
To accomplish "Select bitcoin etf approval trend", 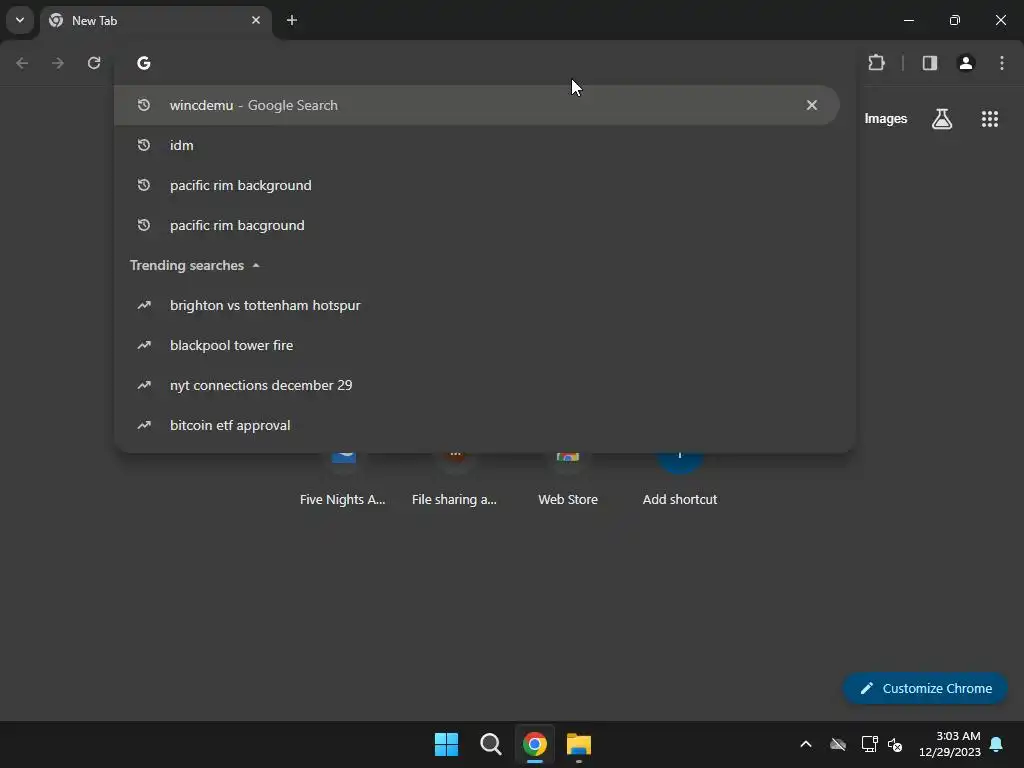I will click(x=485, y=425).
